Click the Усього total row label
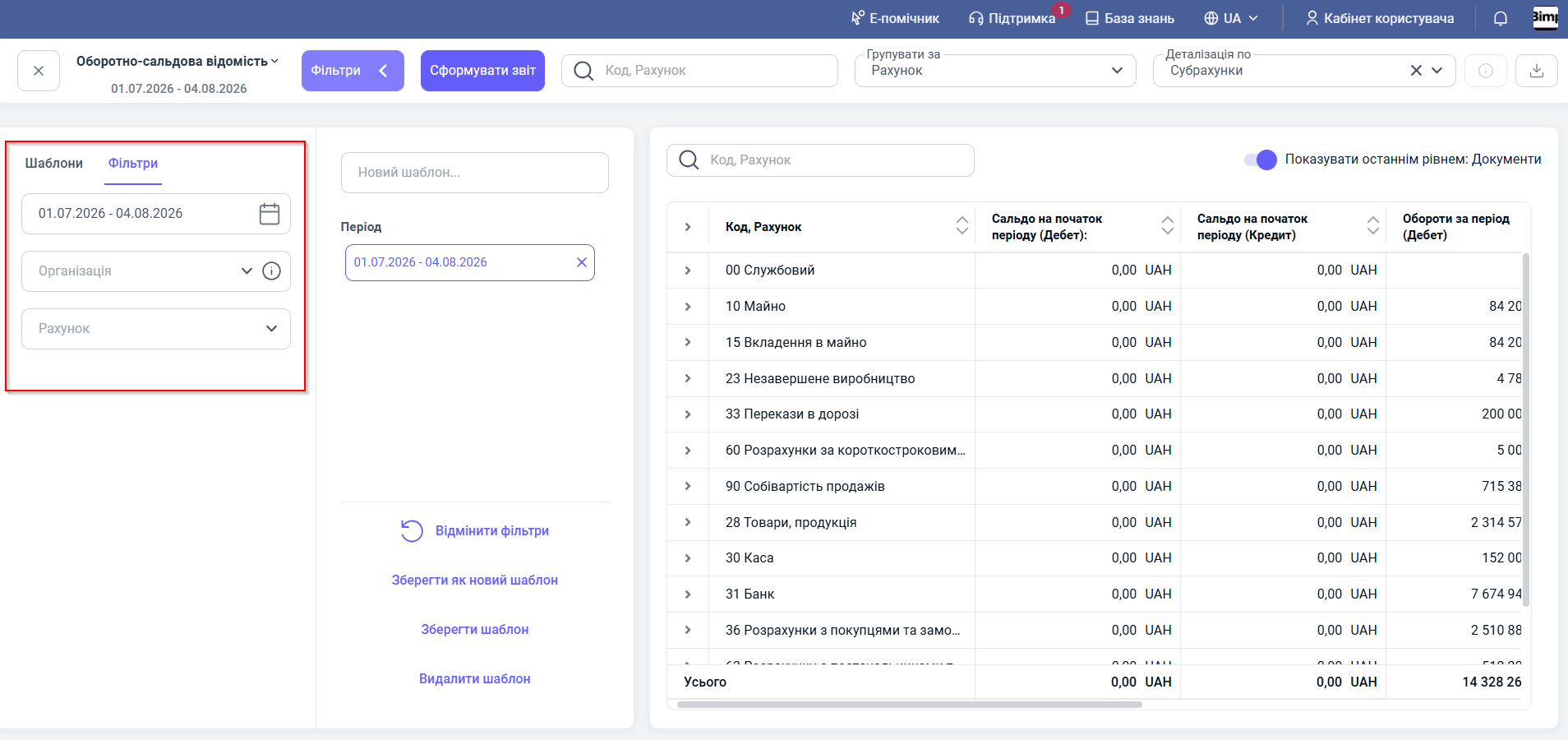This screenshot has width=1568, height=740. pos(705,682)
